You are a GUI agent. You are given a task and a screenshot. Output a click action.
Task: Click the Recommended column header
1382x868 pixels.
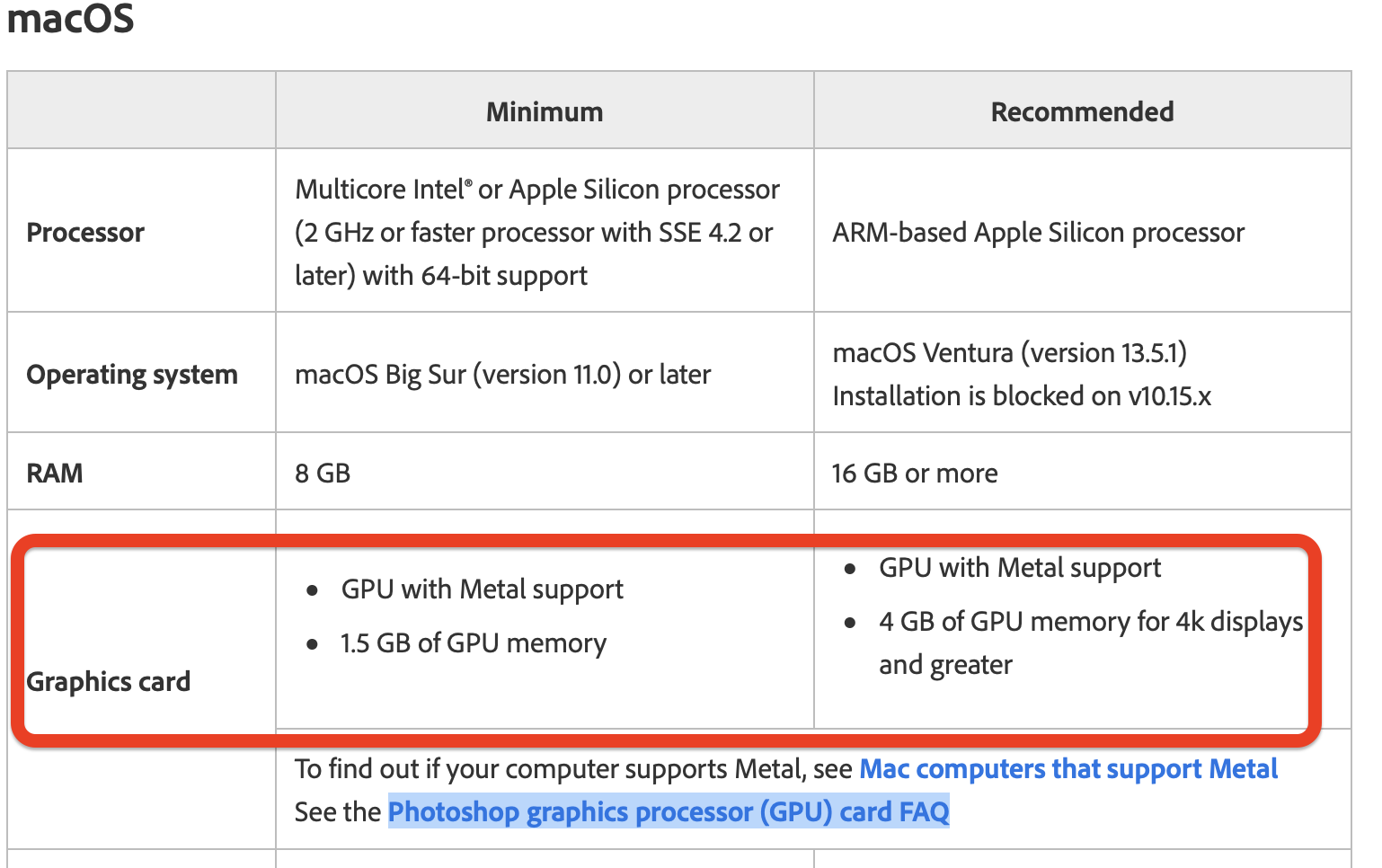[x=1082, y=112]
